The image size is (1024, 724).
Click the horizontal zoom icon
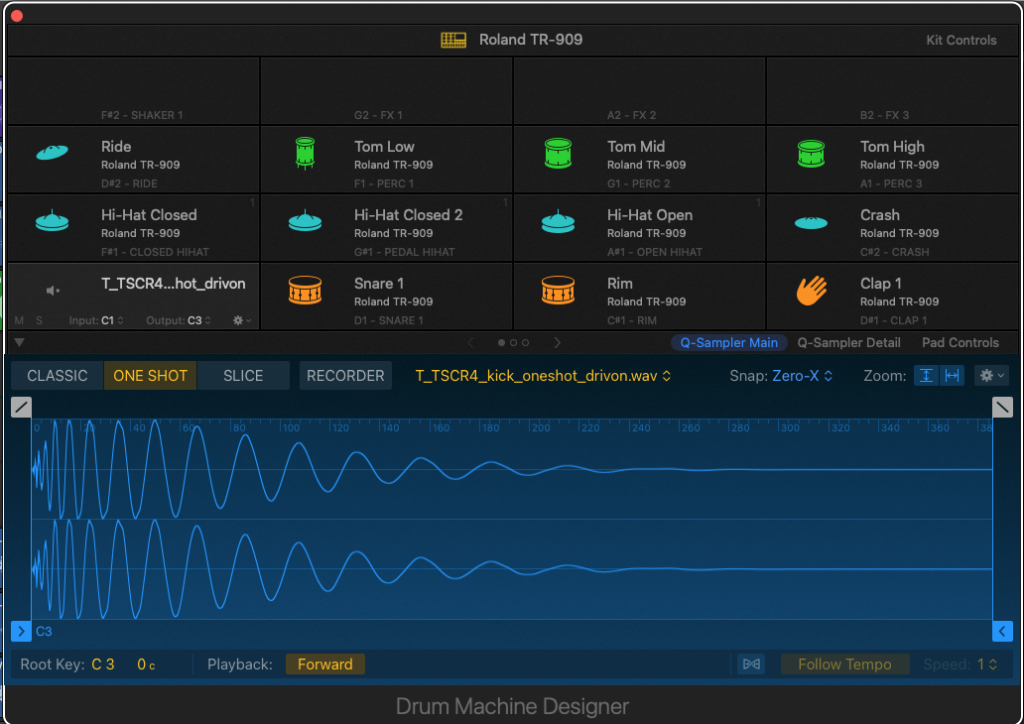point(952,375)
